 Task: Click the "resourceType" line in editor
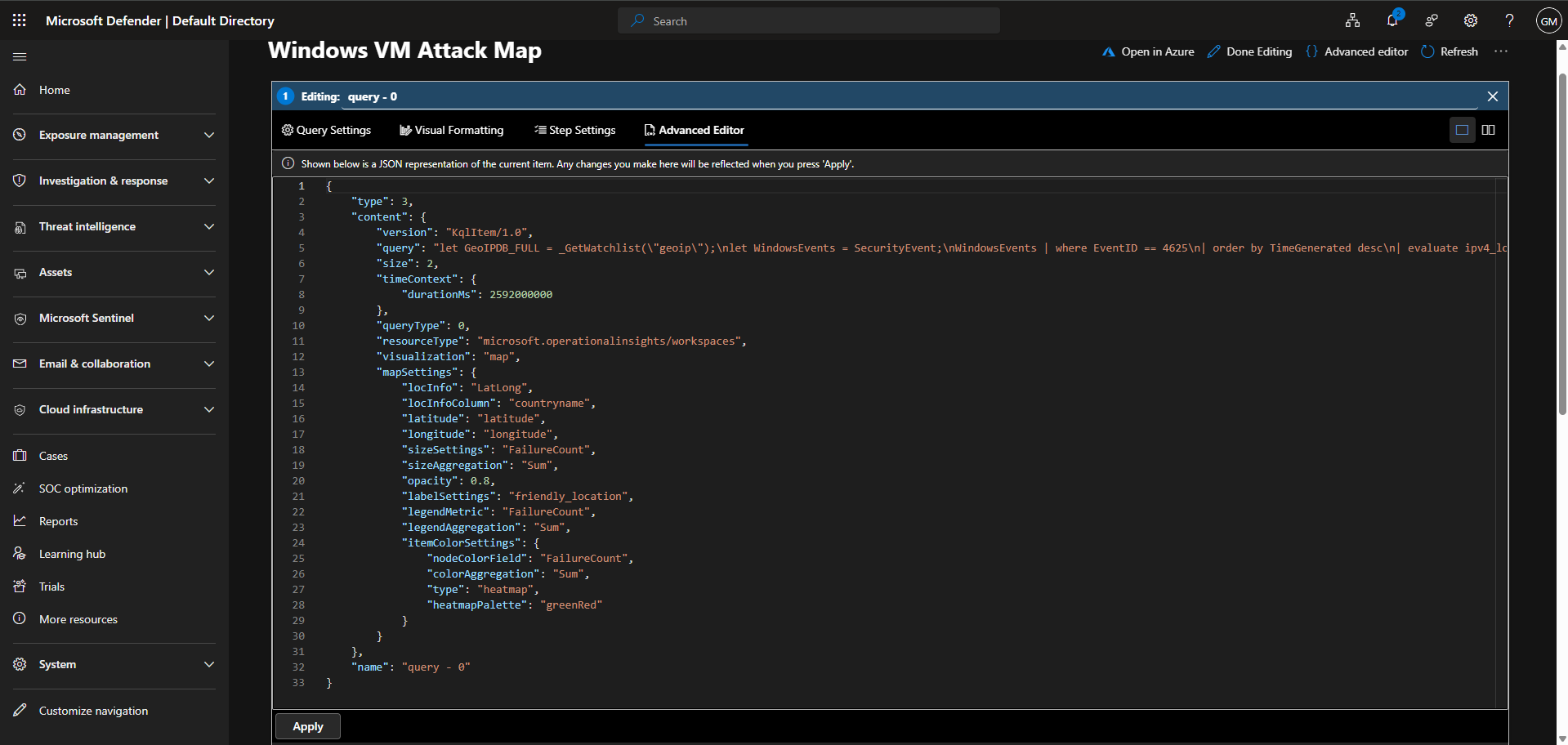tap(561, 341)
